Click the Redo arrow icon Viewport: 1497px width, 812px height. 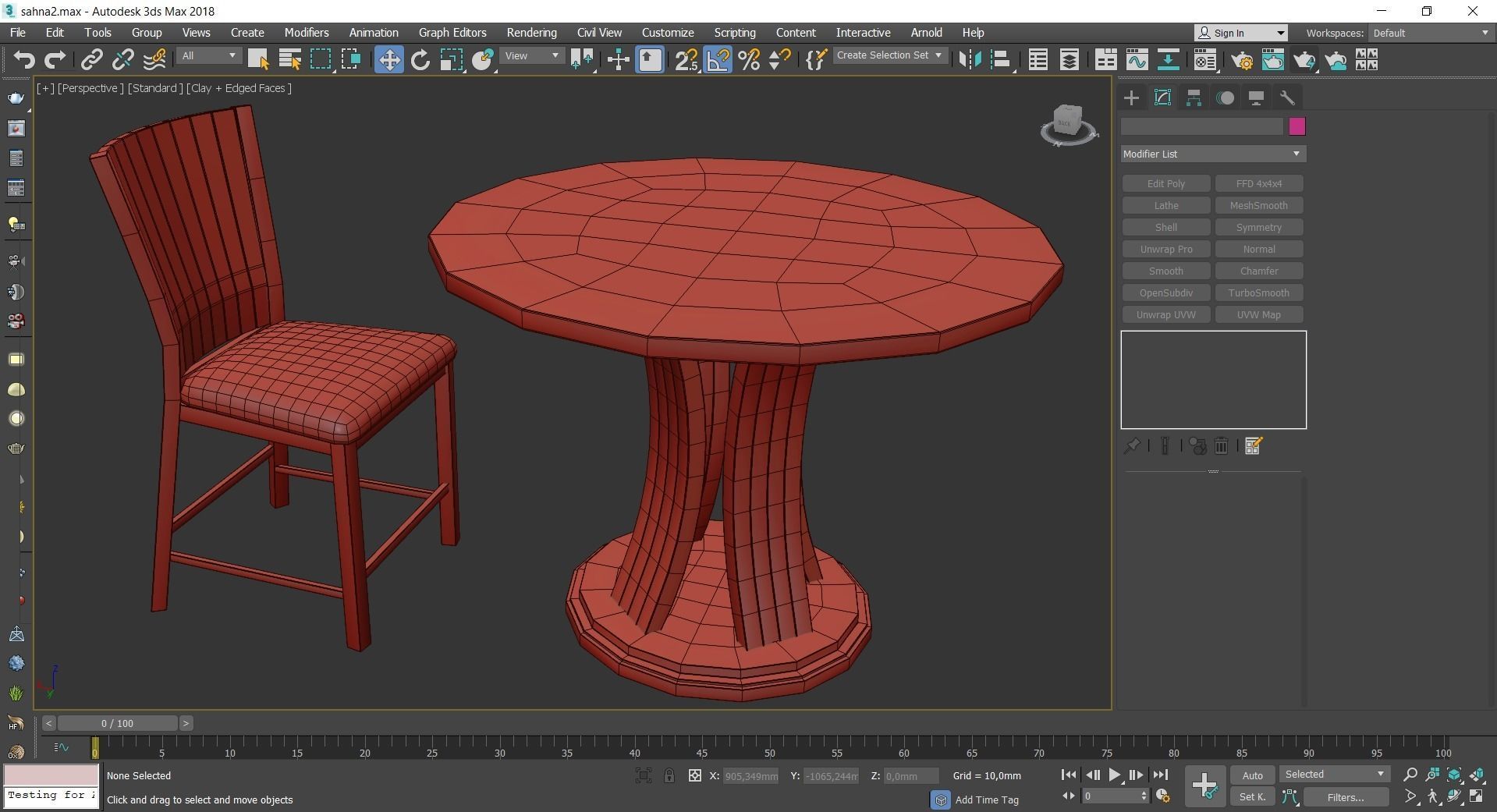[55, 60]
